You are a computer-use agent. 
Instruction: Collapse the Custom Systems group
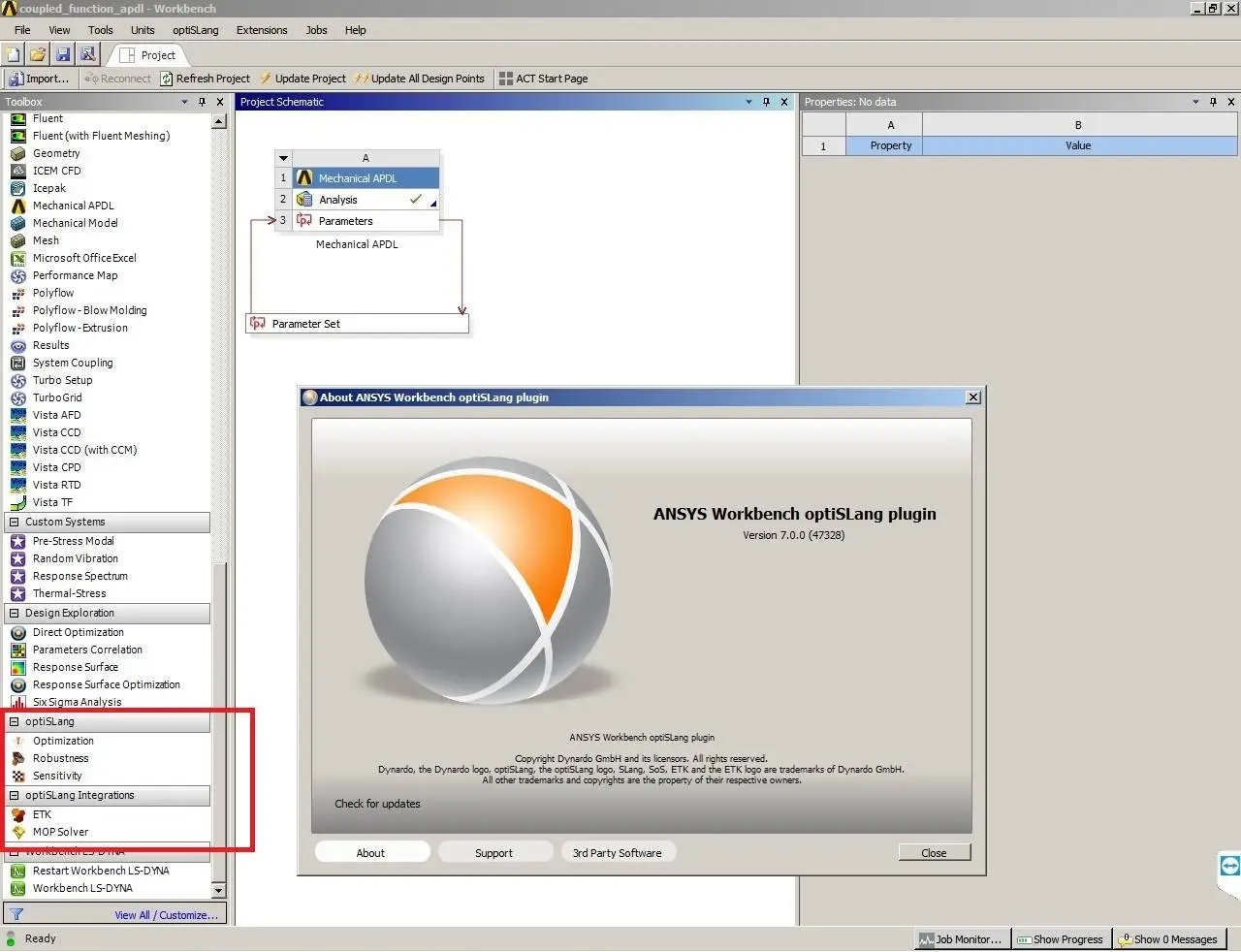click(x=14, y=522)
